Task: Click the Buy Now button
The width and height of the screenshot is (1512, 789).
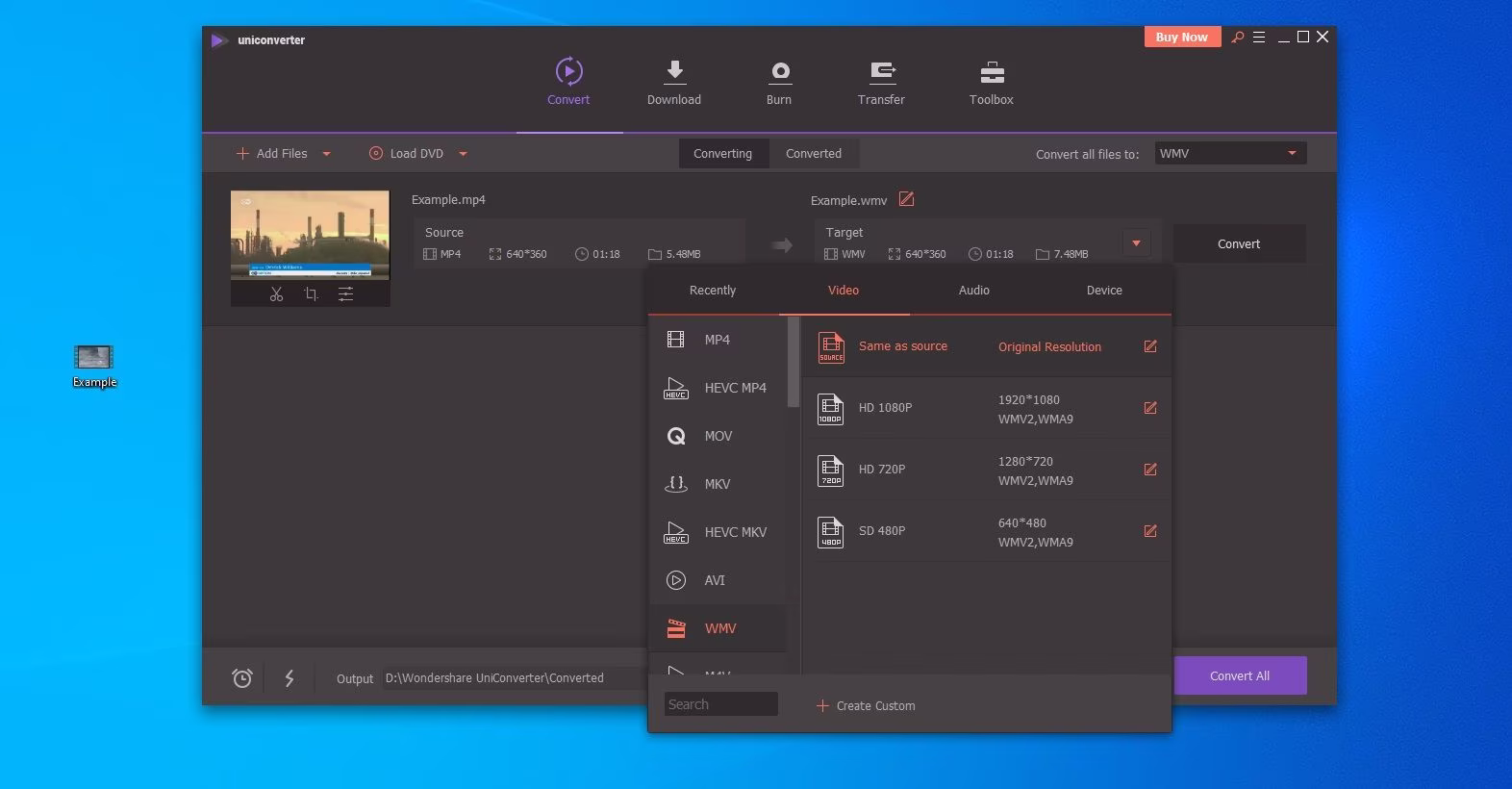Action: click(1182, 38)
